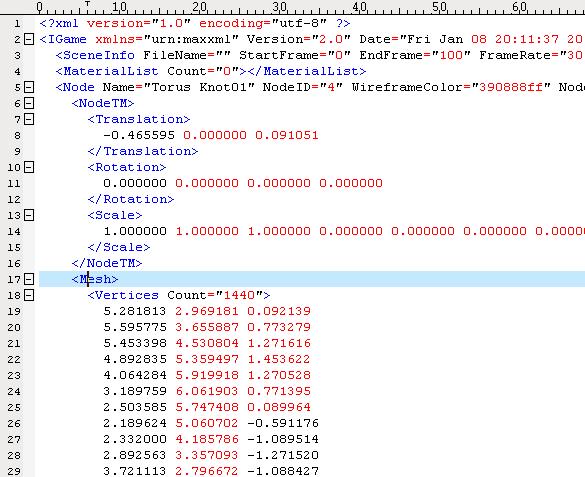Collapse the Mesh element fold
This screenshot has height=477, width=585.
29,279
